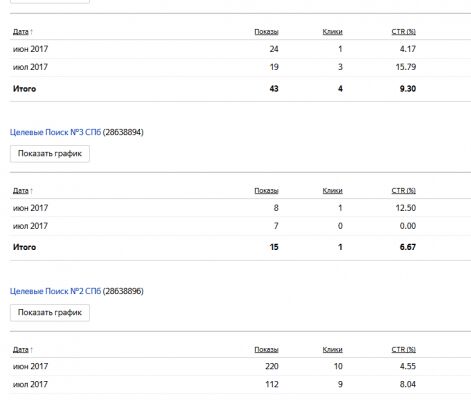Screen dimensions: 471x400
Task: Sort №3 СПб table by Показы header
Action: click(266, 191)
